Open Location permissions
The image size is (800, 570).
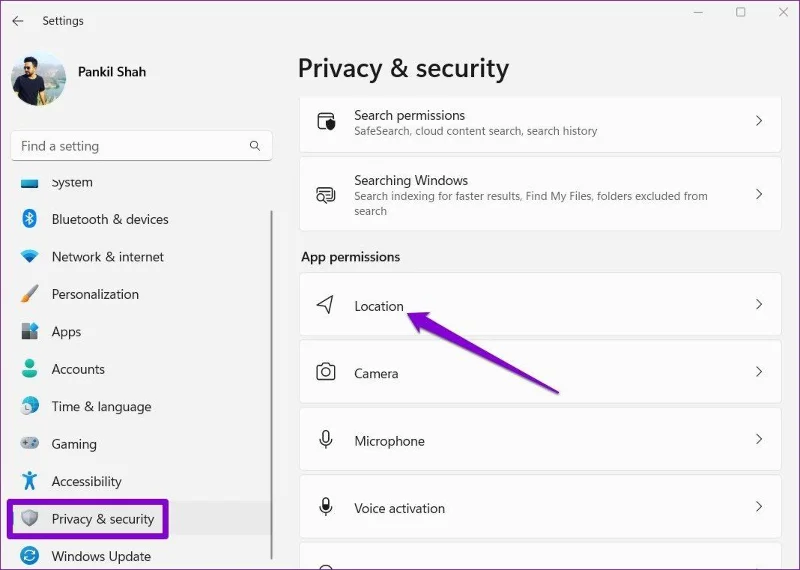540,305
